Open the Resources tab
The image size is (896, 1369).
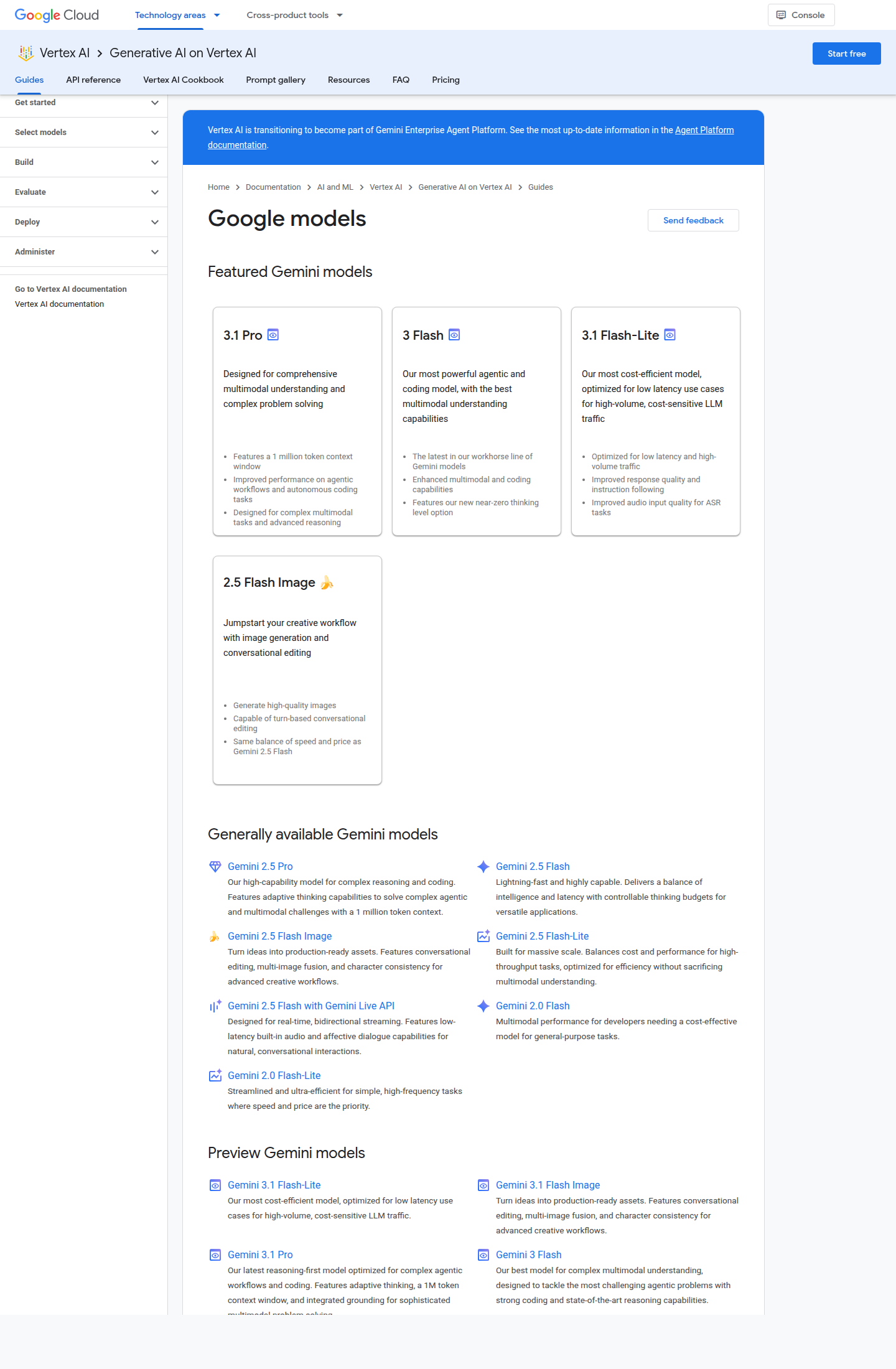348,80
